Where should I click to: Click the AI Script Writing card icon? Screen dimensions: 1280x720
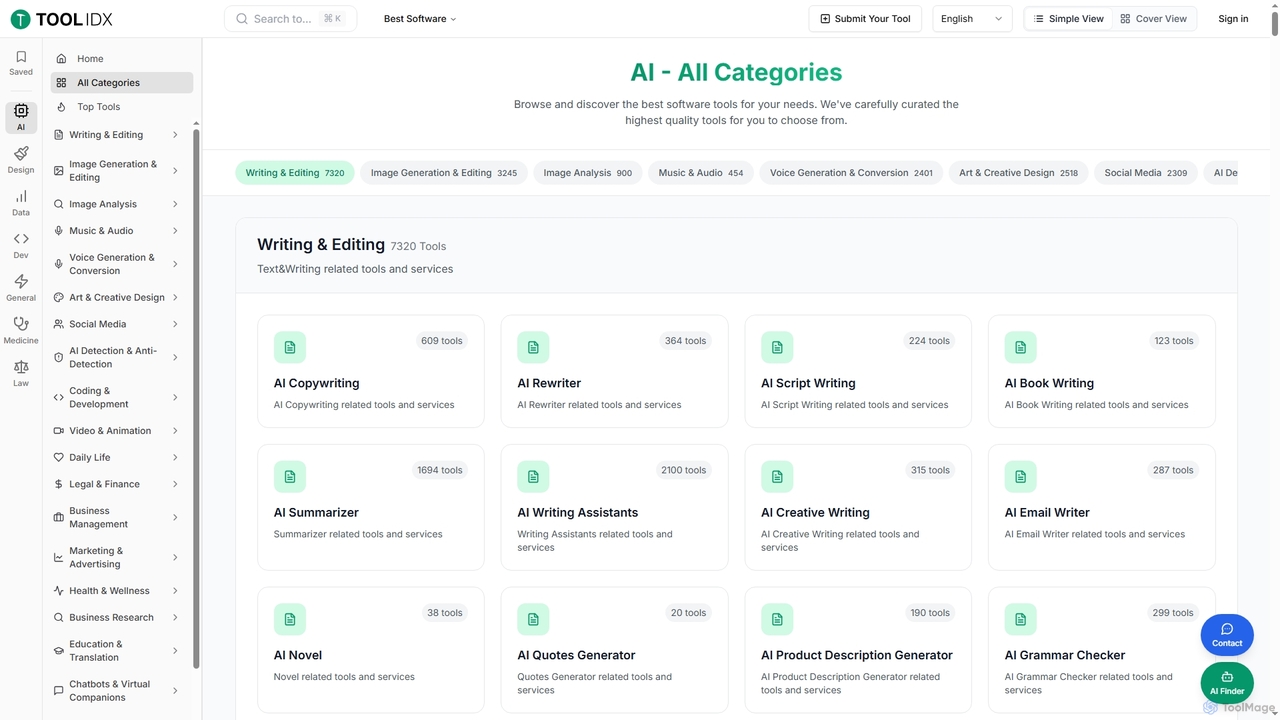pos(777,347)
